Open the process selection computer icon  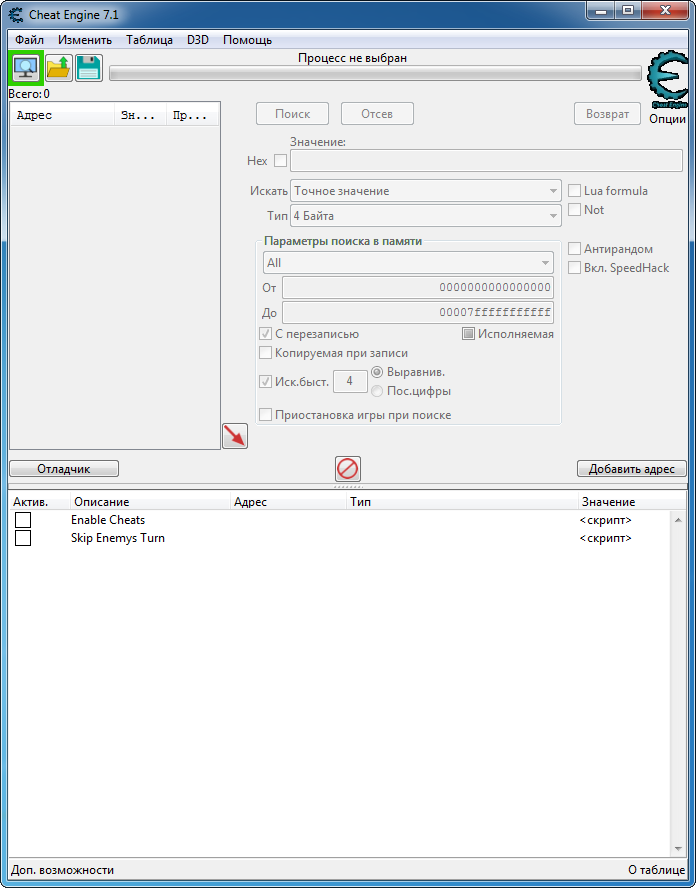pyautogui.click(x=25, y=69)
